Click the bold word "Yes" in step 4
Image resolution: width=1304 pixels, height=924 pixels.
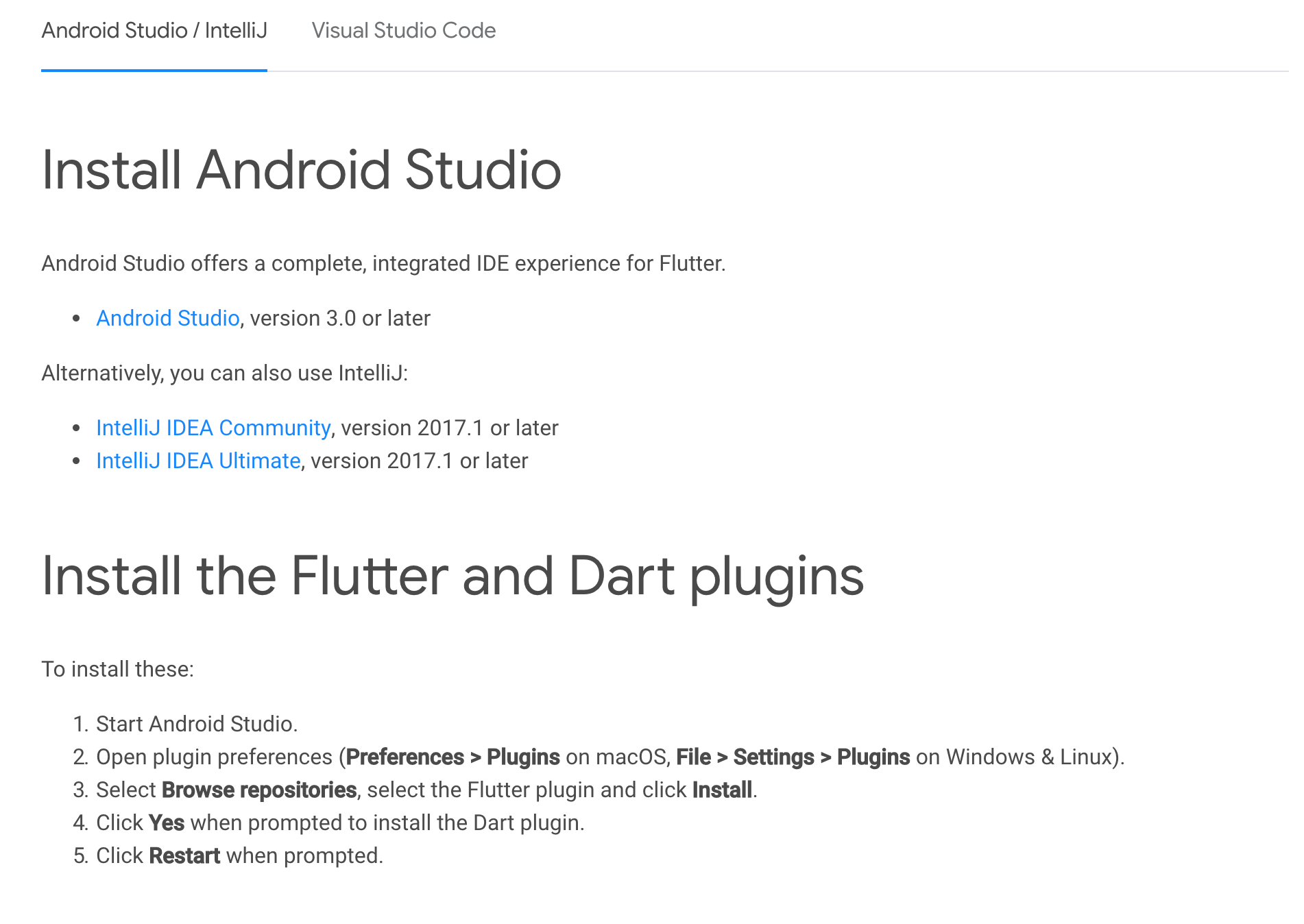click(x=167, y=823)
